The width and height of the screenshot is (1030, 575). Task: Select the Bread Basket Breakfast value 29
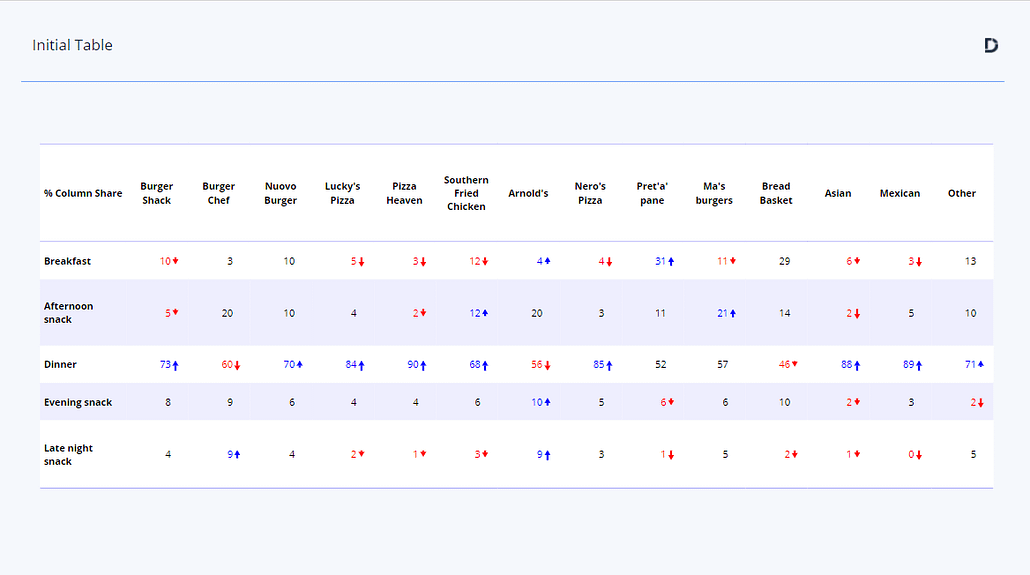(784, 261)
